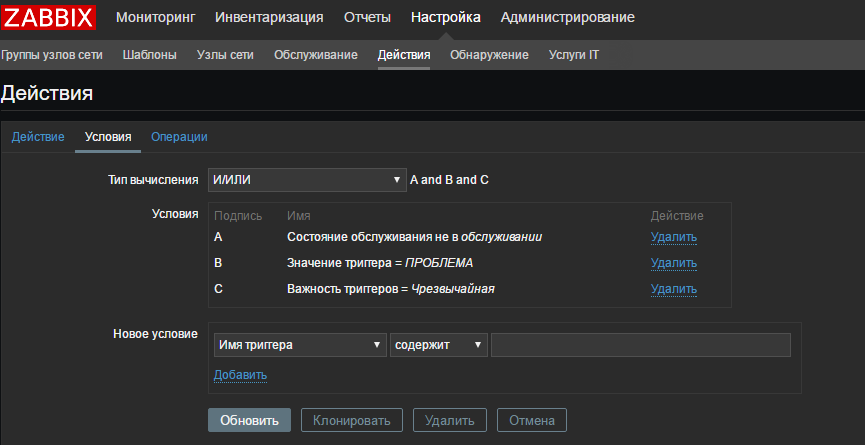Switch to the Действие tab
The image size is (865, 445).
38,137
